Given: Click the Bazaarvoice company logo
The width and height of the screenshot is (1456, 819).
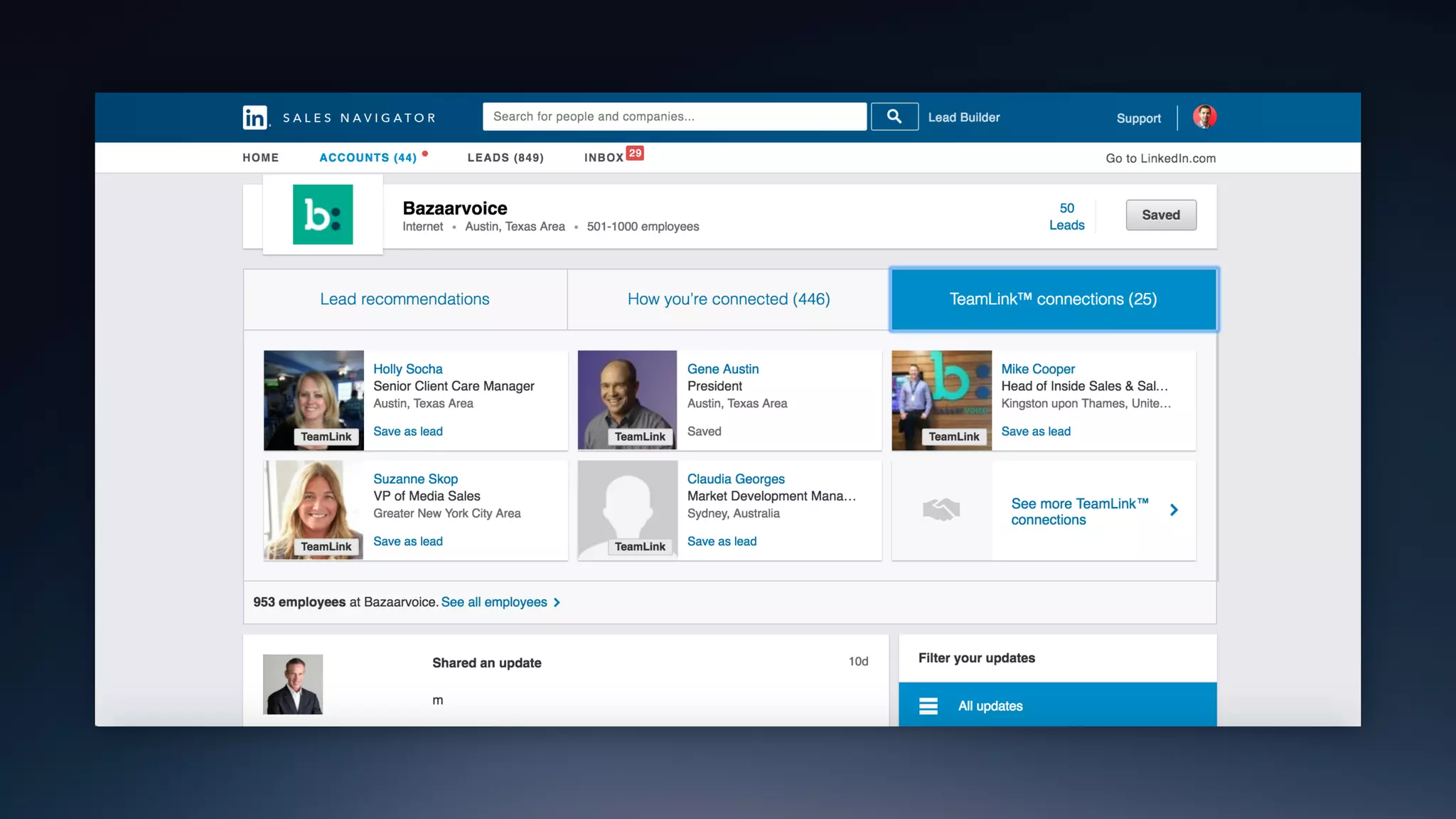Looking at the screenshot, I should point(323,215).
